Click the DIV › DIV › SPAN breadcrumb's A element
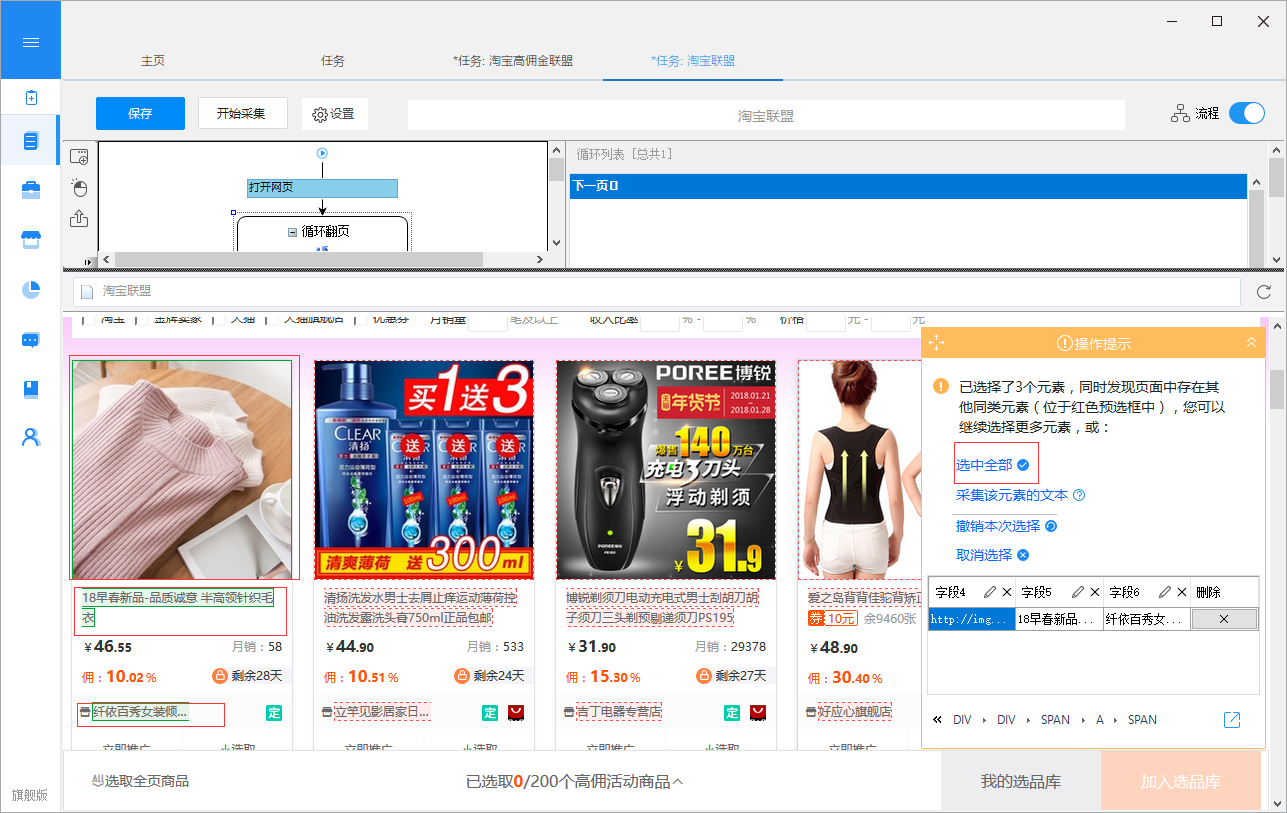The width and height of the screenshot is (1287, 813). pos(1099,720)
